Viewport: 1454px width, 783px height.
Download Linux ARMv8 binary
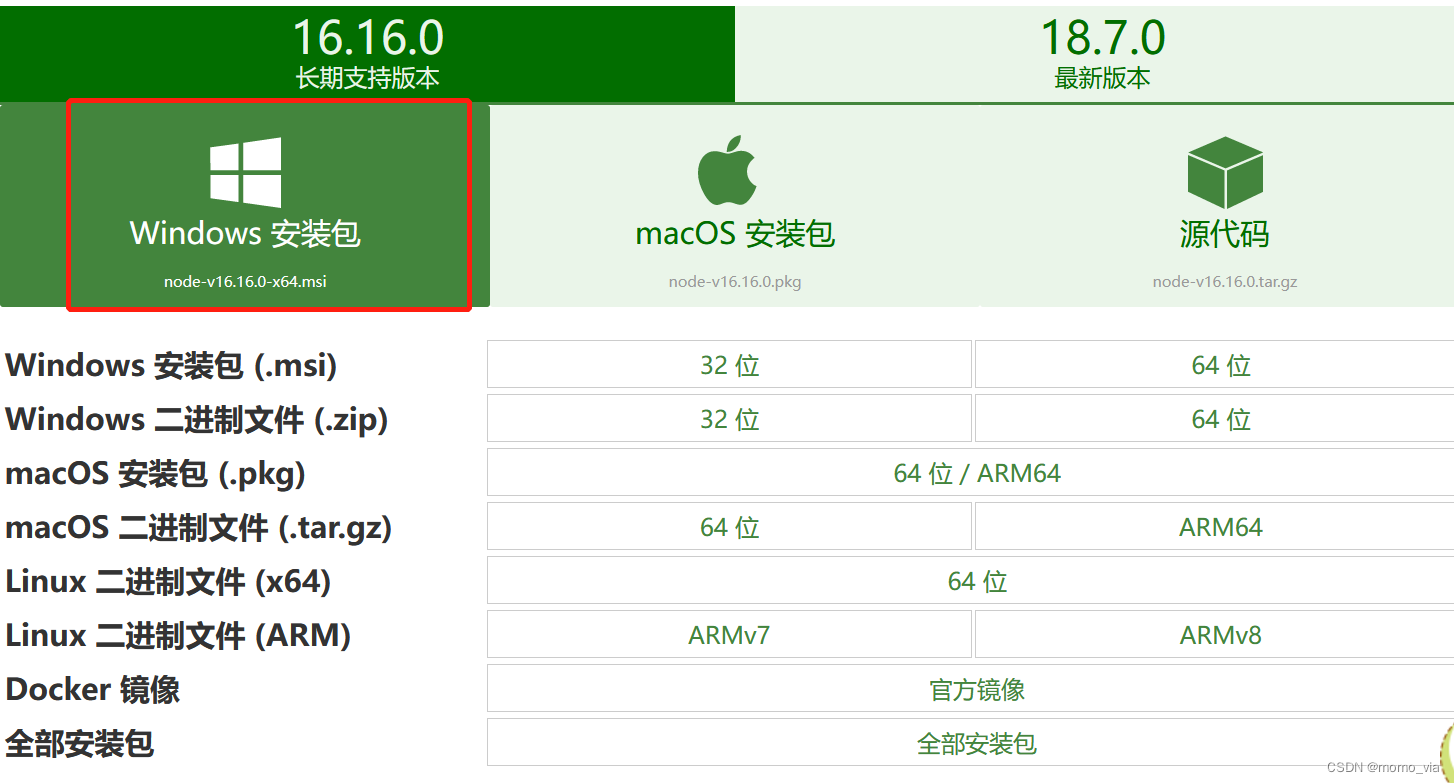pyautogui.click(x=1220, y=635)
